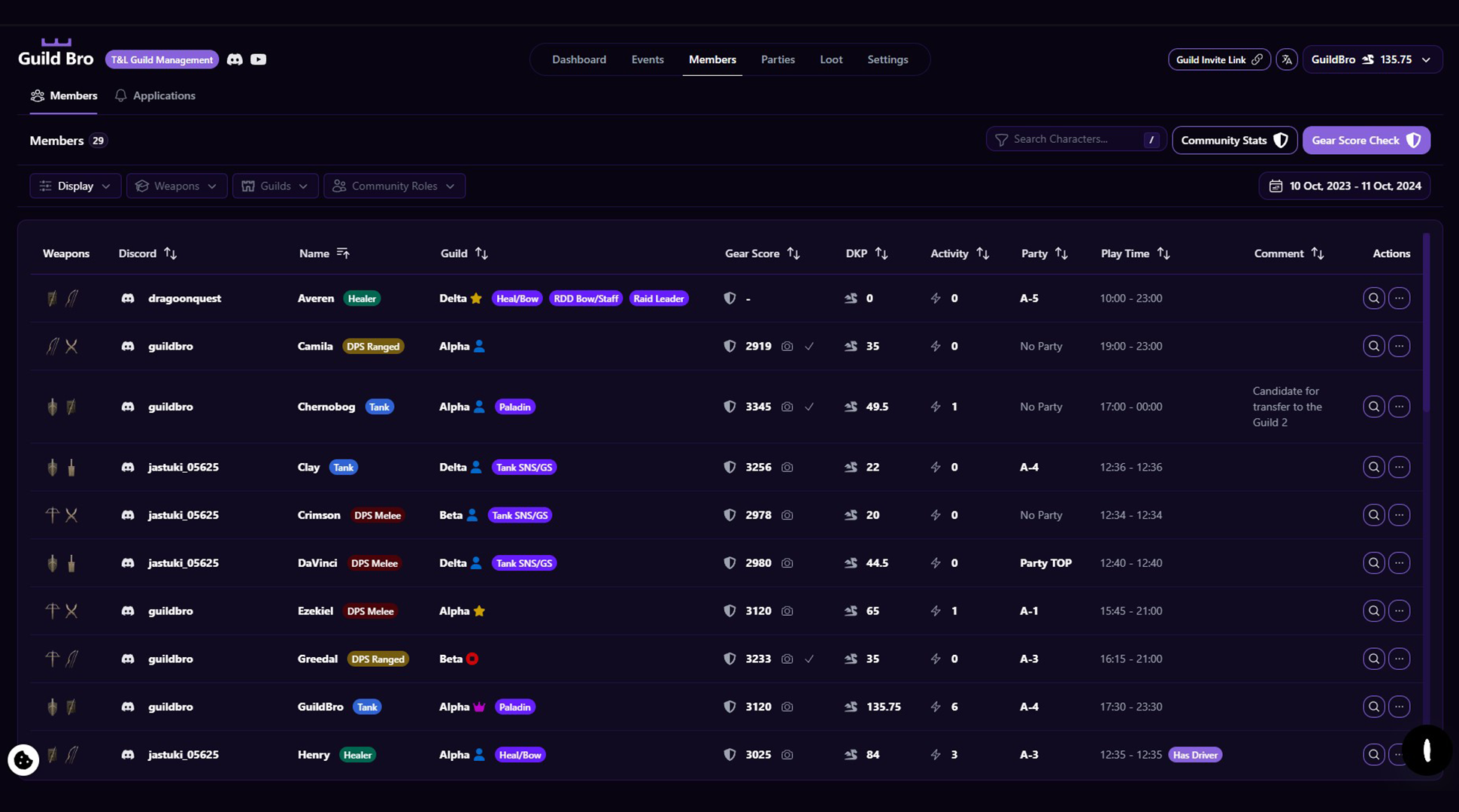The image size is (1459, 812).
Task: Open three-dots actions menu for Camila
Action: click(x=1399, y=347)
